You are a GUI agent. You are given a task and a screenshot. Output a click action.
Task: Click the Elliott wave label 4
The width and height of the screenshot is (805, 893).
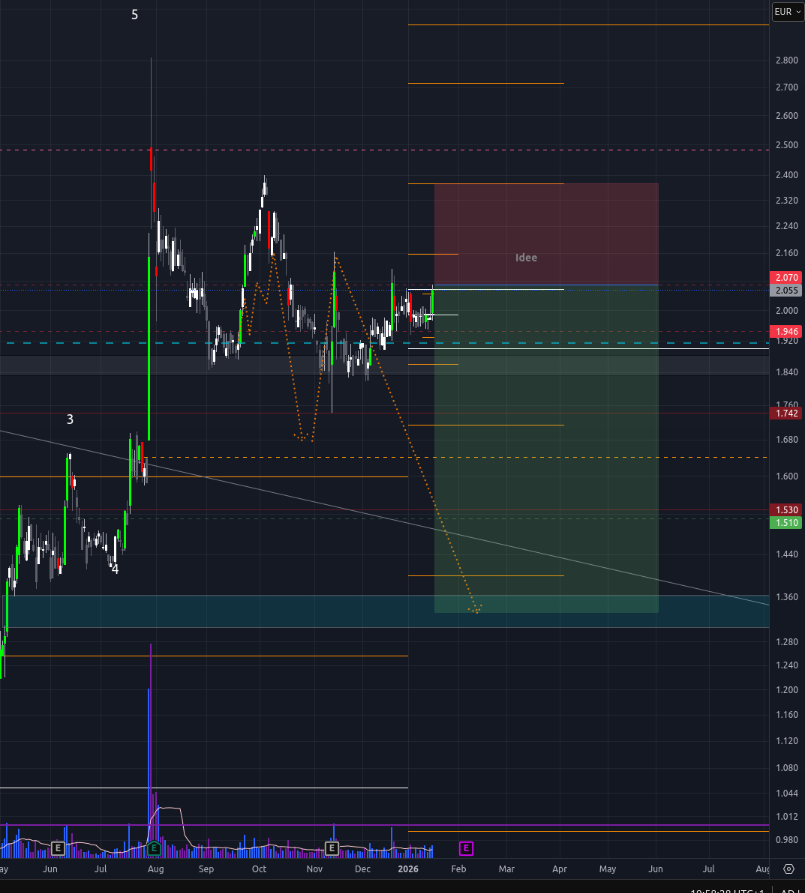click(115, 569)
